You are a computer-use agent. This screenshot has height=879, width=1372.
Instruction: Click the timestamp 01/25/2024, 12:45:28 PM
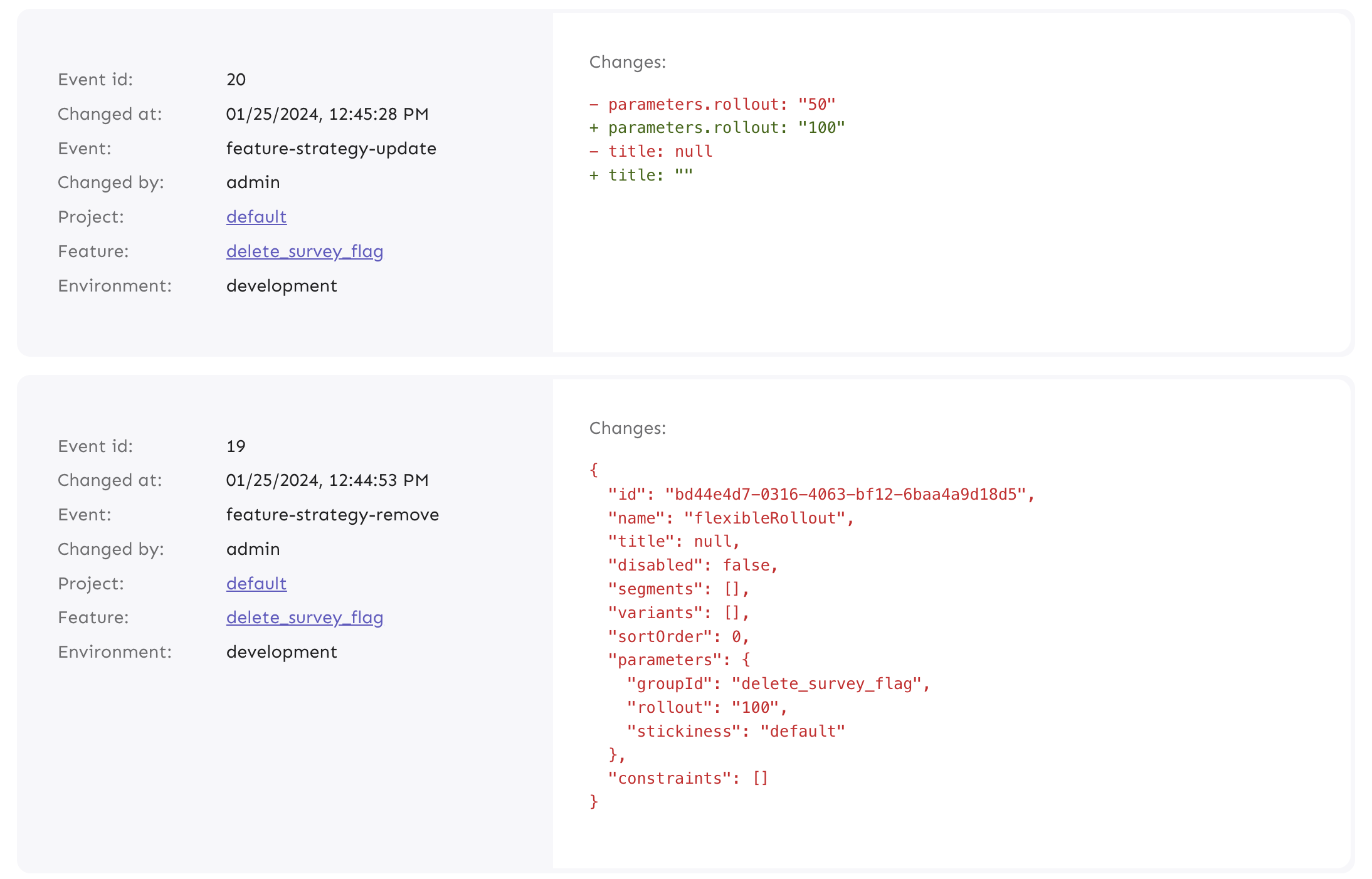pyautogui.click(x=327, y=113)
